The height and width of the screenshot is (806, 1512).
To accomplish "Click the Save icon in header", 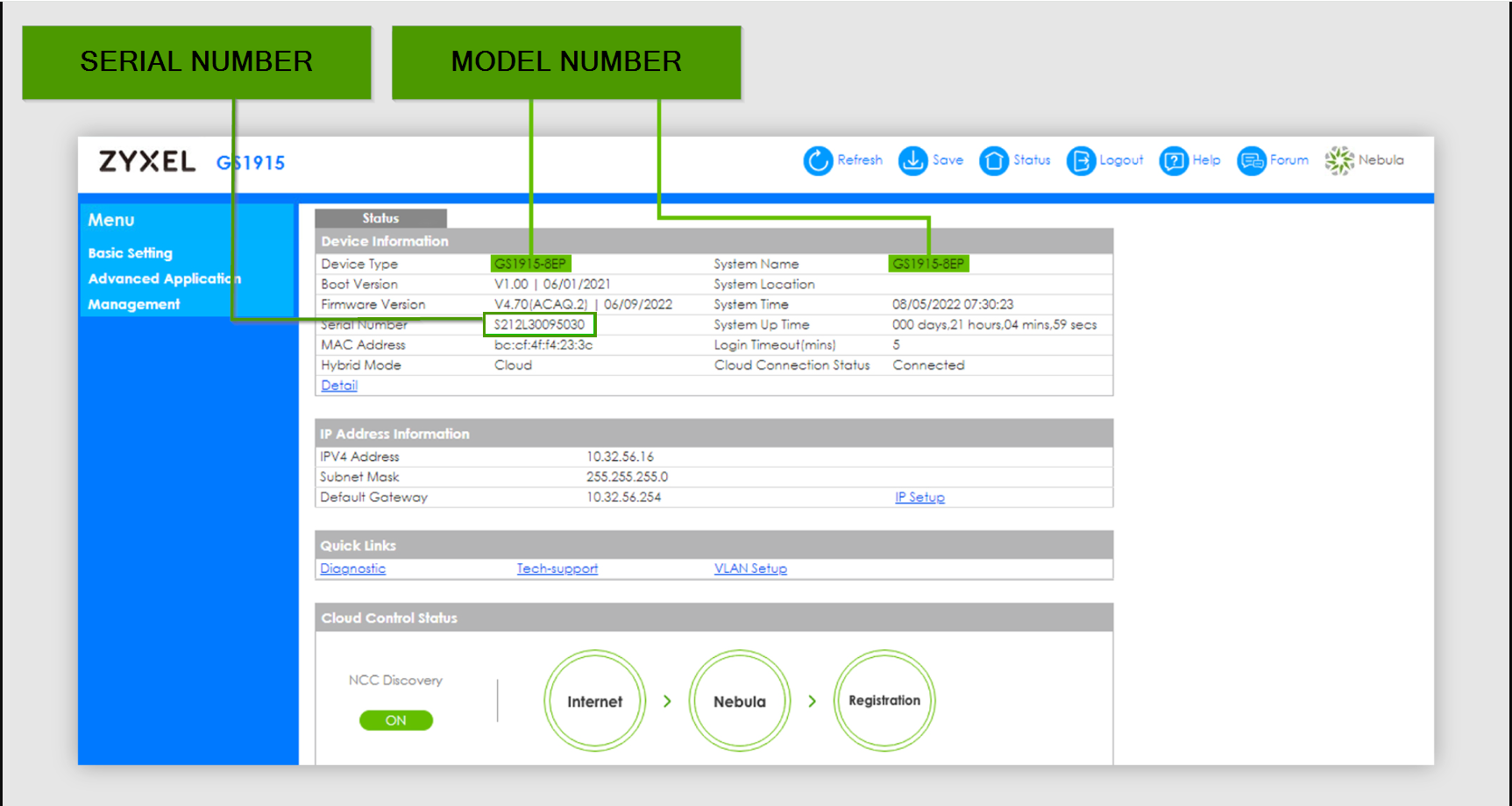I will [912, 160].
